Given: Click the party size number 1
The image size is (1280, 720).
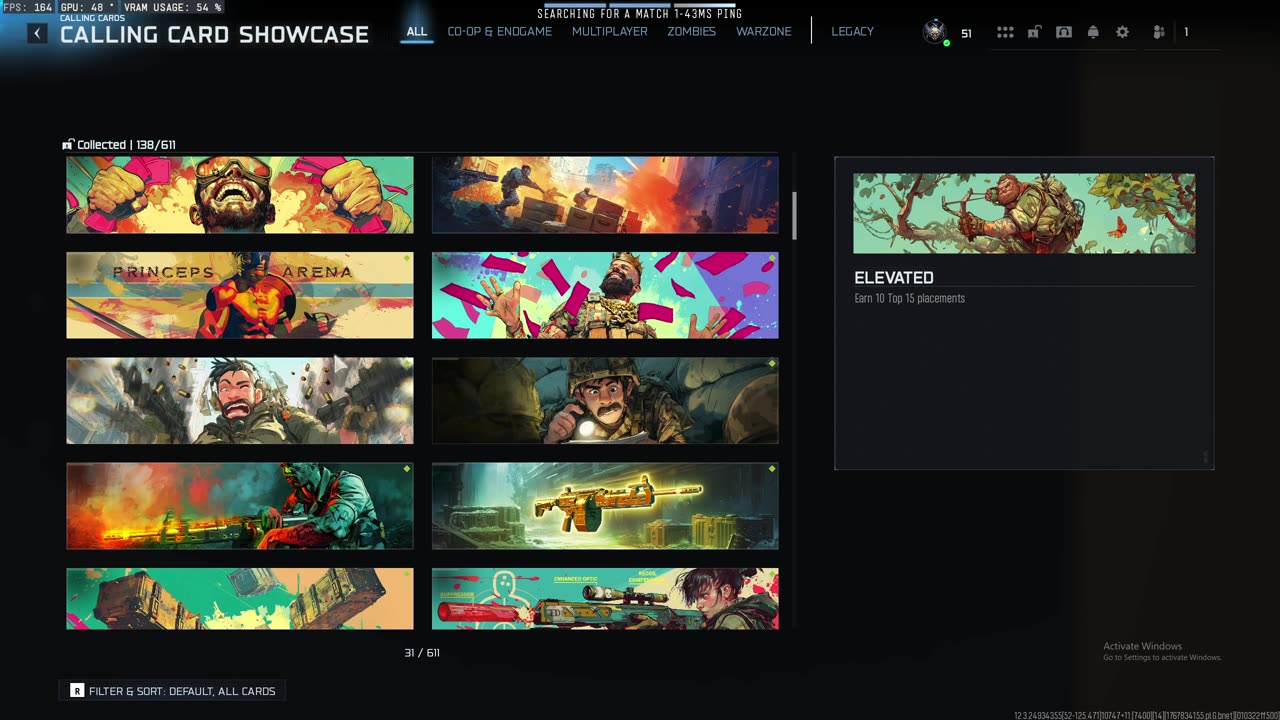Looking at the screenshot, I should click(x=1186, y=32).
